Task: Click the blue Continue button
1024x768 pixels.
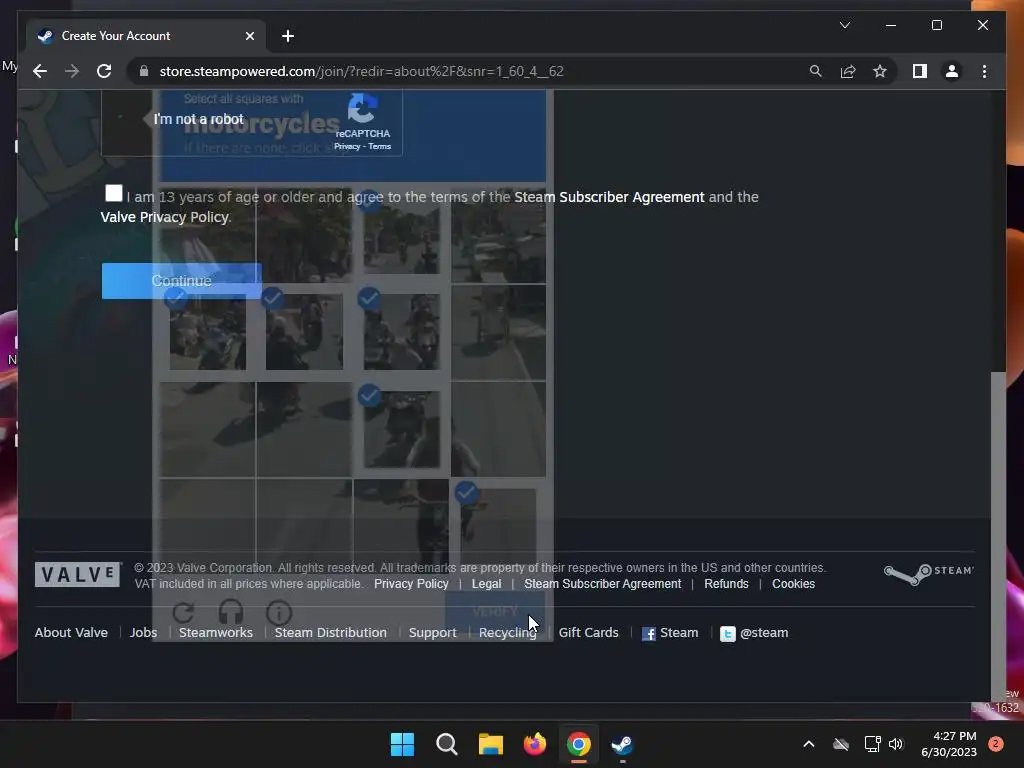Action: [x=182, y=281]
